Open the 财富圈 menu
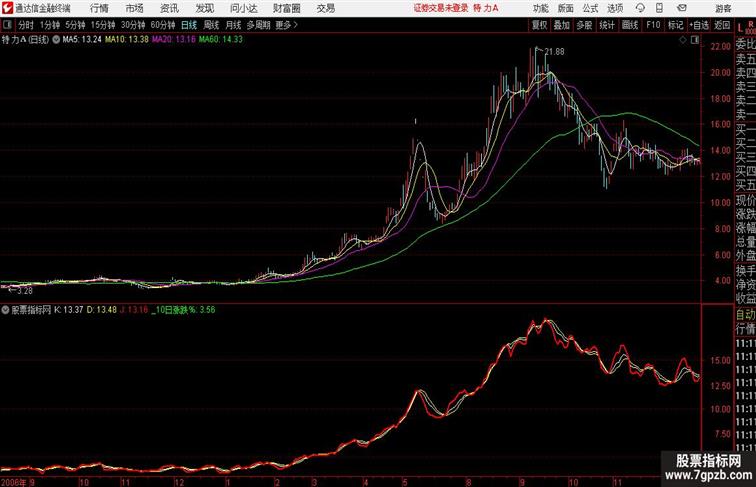 286,8
